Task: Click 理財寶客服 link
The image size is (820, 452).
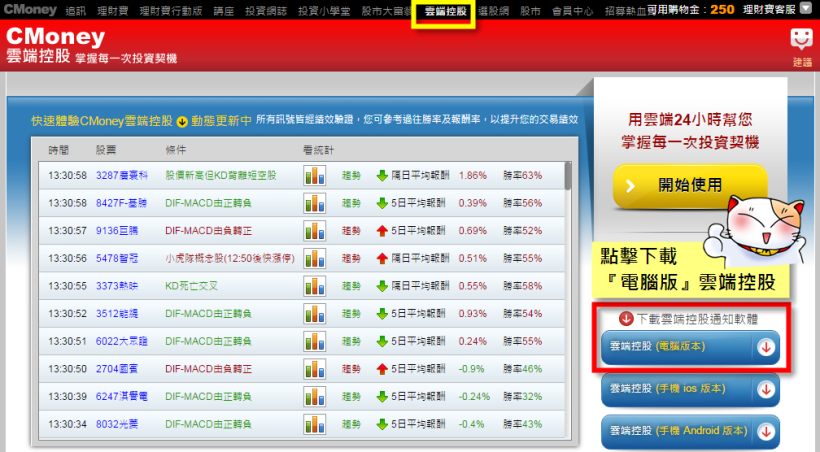Action: [x=769, y=9]
